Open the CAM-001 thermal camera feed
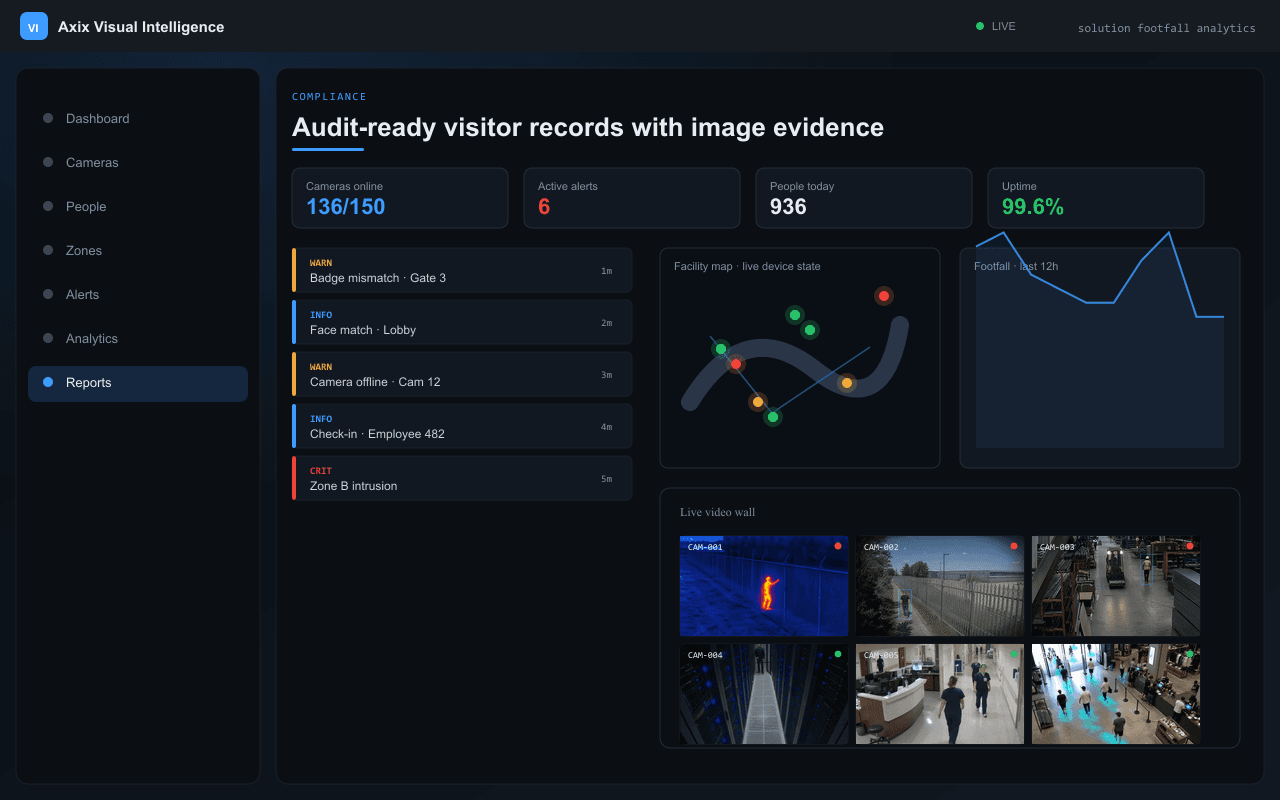Image resolution: width=1280 pixels, height=800 pixels. [x=764, y=586]
